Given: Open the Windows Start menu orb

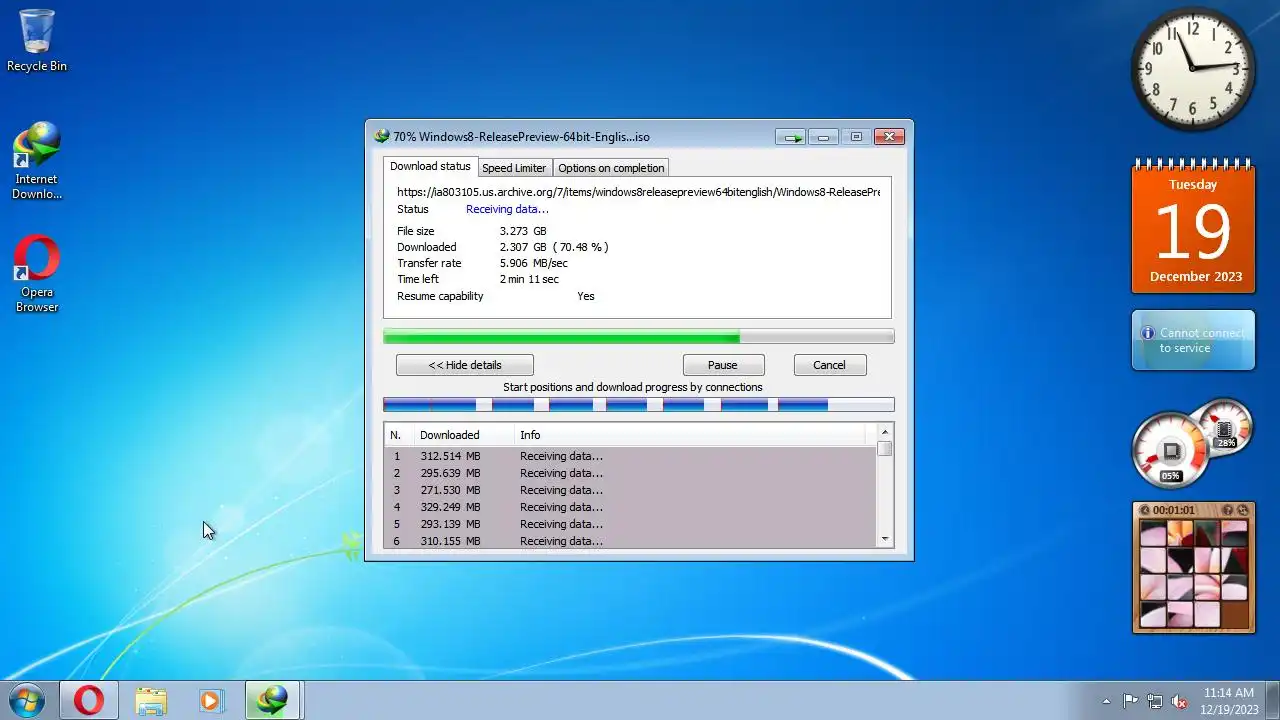Looking at the screenshot, I should point(27,700).
